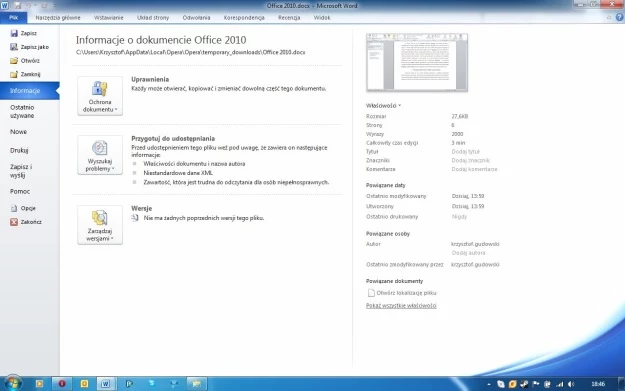Open the Word help question mark icon
This screenshot has width=625, height=391.
(x=619, y=17)
